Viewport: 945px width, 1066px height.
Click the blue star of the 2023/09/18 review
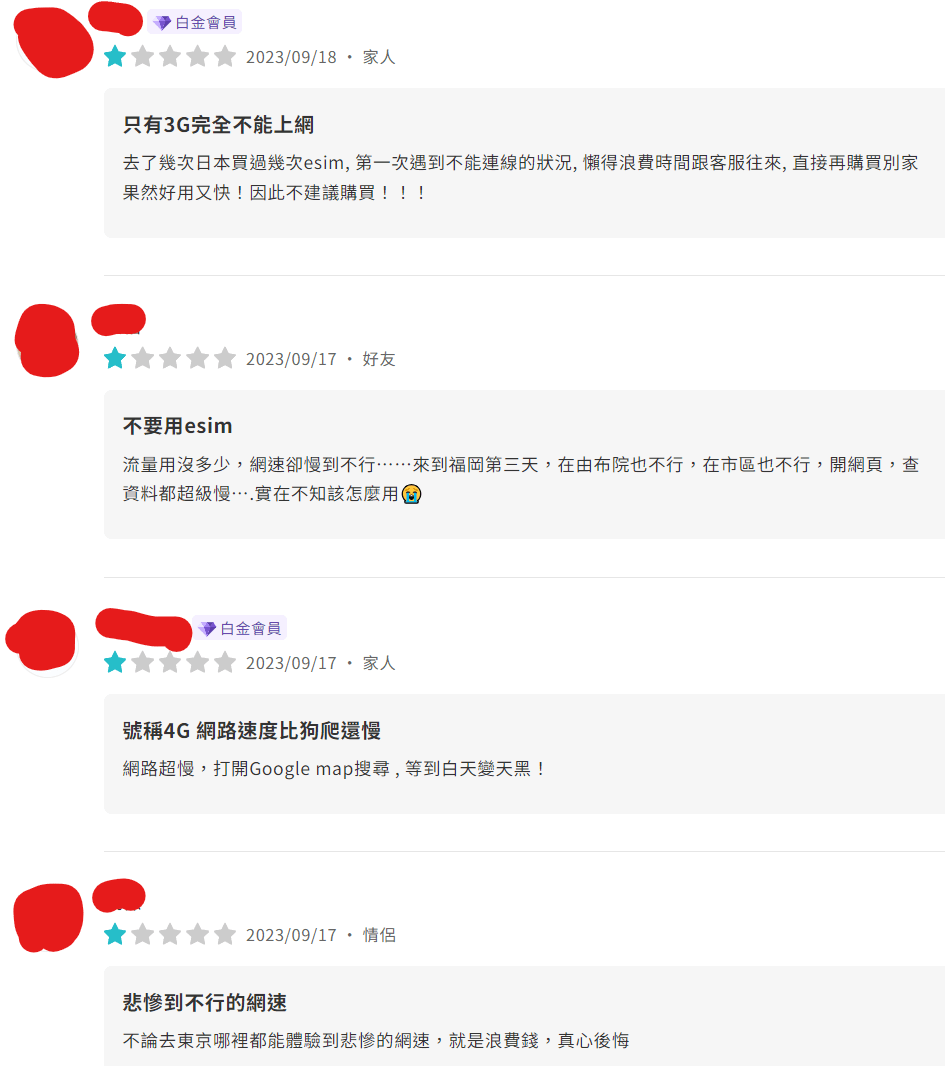pos(115,56)
